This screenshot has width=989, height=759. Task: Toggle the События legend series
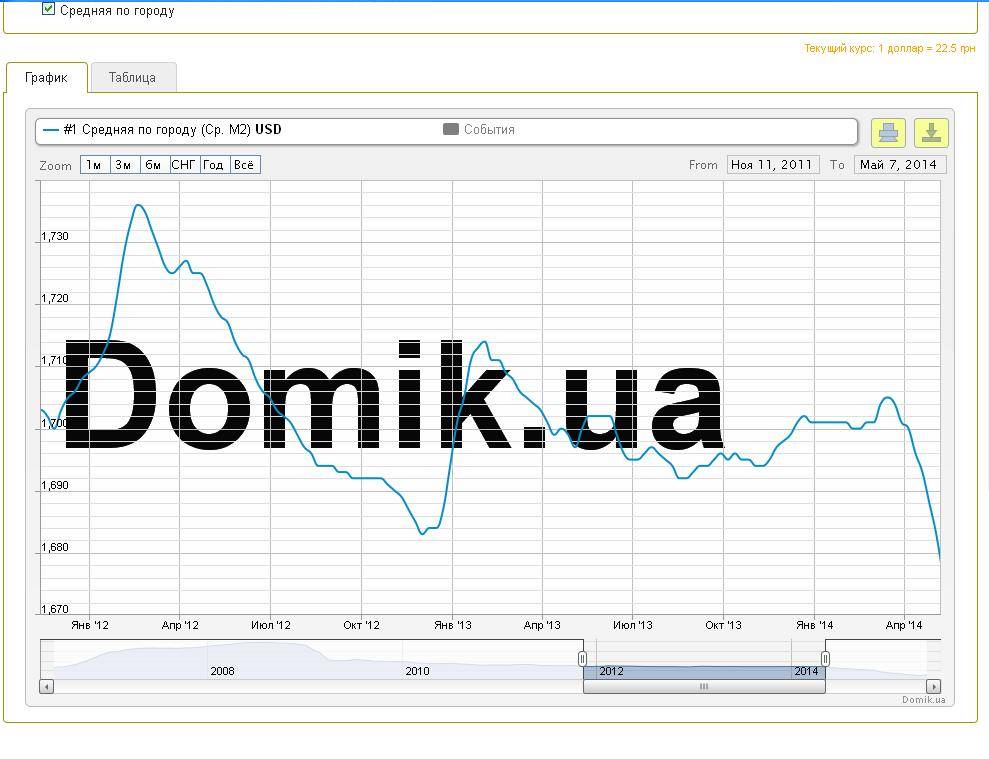479,129
